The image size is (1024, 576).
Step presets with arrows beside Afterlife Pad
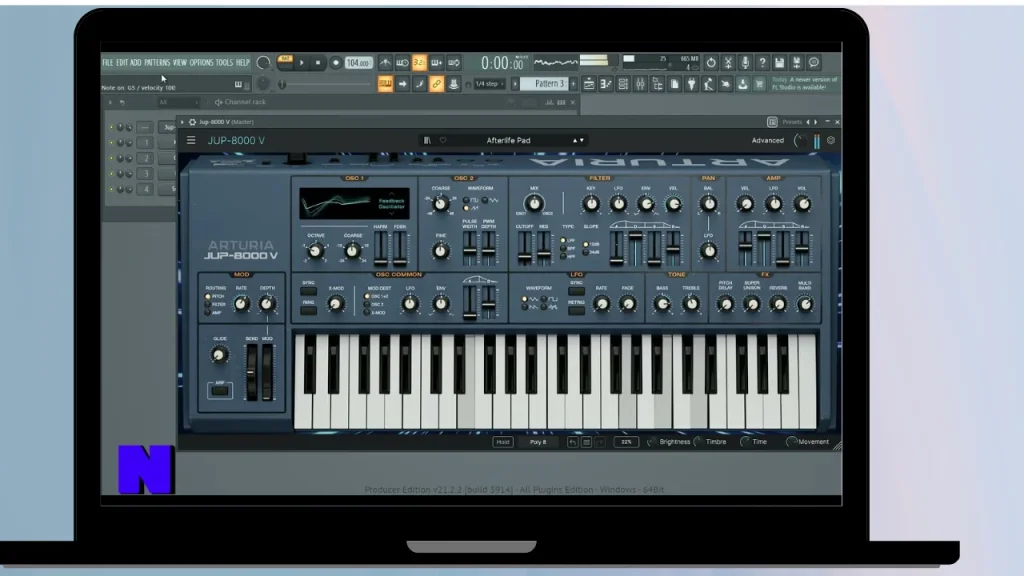(578, 140)
